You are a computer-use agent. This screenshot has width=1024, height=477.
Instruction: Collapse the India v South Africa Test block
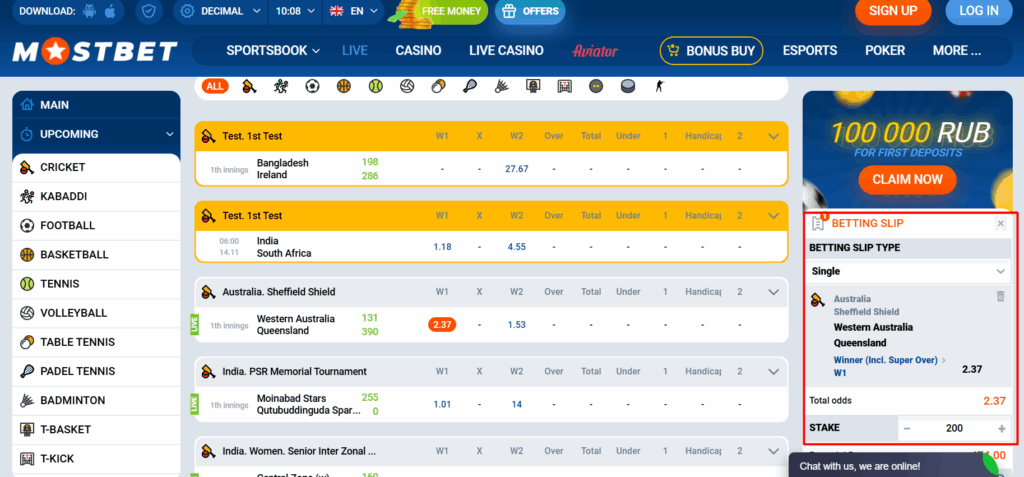(774, 216)
